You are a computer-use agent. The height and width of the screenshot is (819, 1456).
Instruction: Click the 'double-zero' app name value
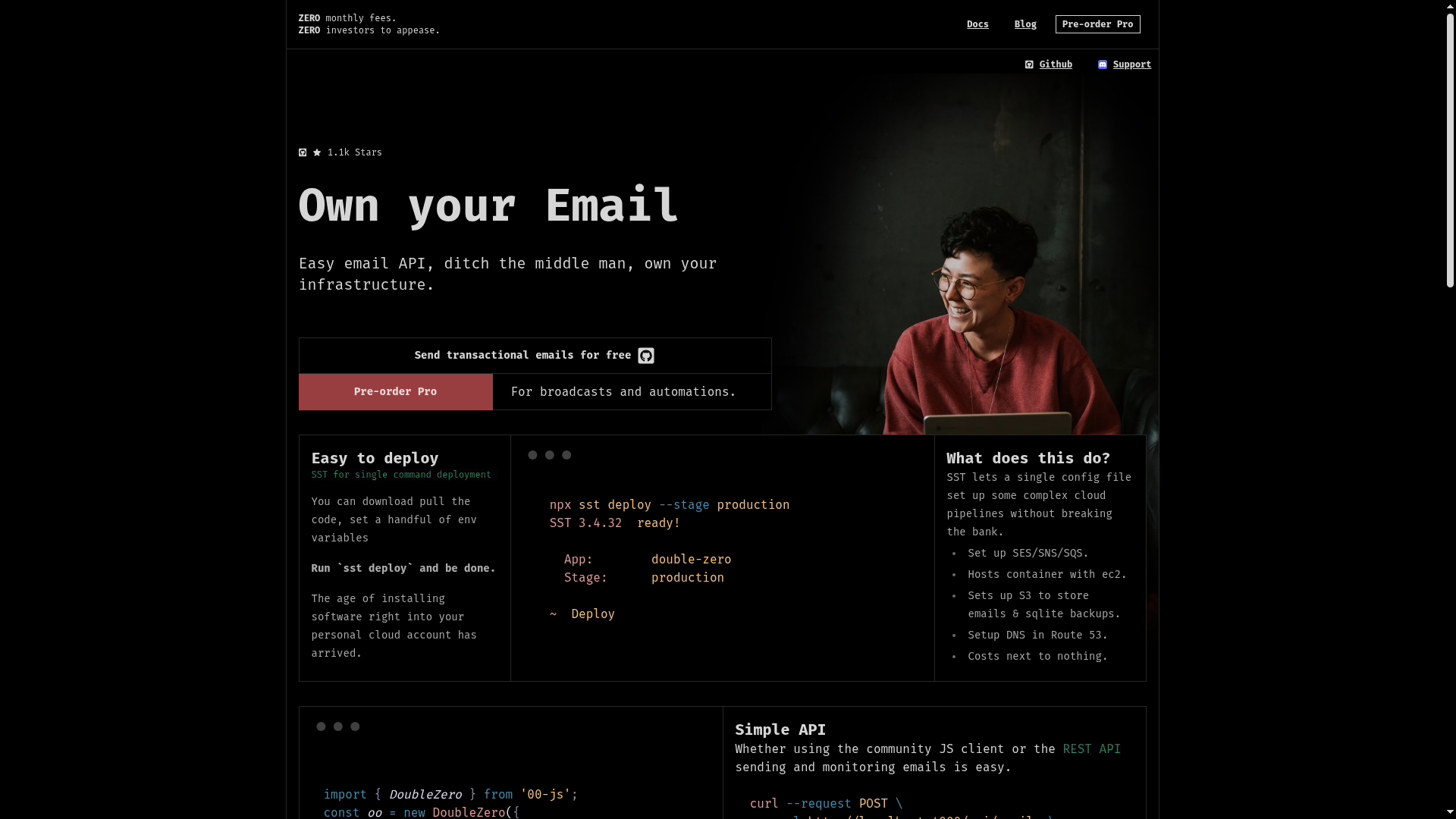coord(691,560)
